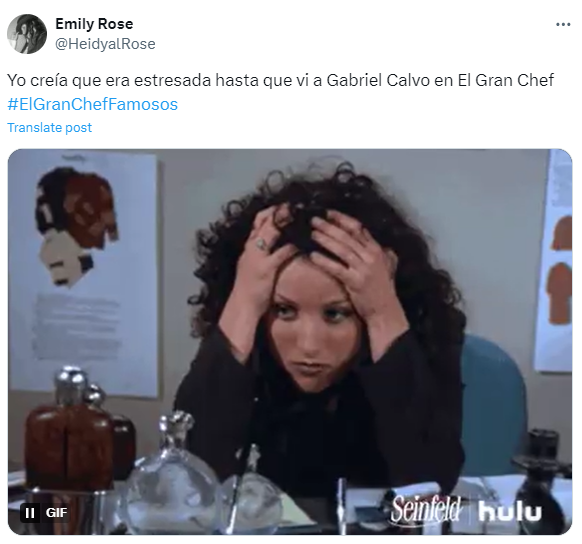Screen dimensions: 582x544
Task: Open the three-dot more options menu
Action: click(x=563, y=25)
